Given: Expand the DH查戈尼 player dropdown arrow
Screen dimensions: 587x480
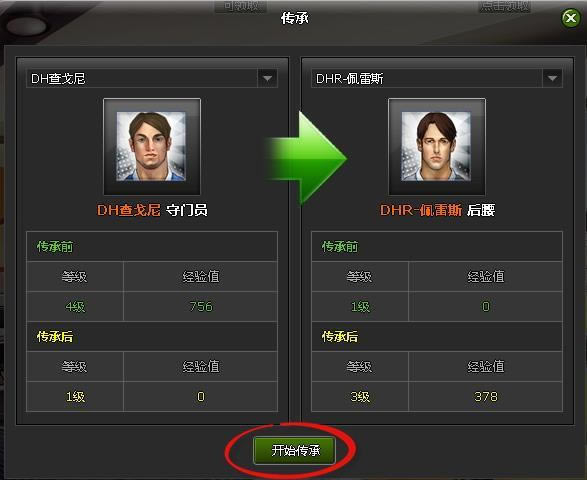Looking at the screenshot, I should (267, 78).
